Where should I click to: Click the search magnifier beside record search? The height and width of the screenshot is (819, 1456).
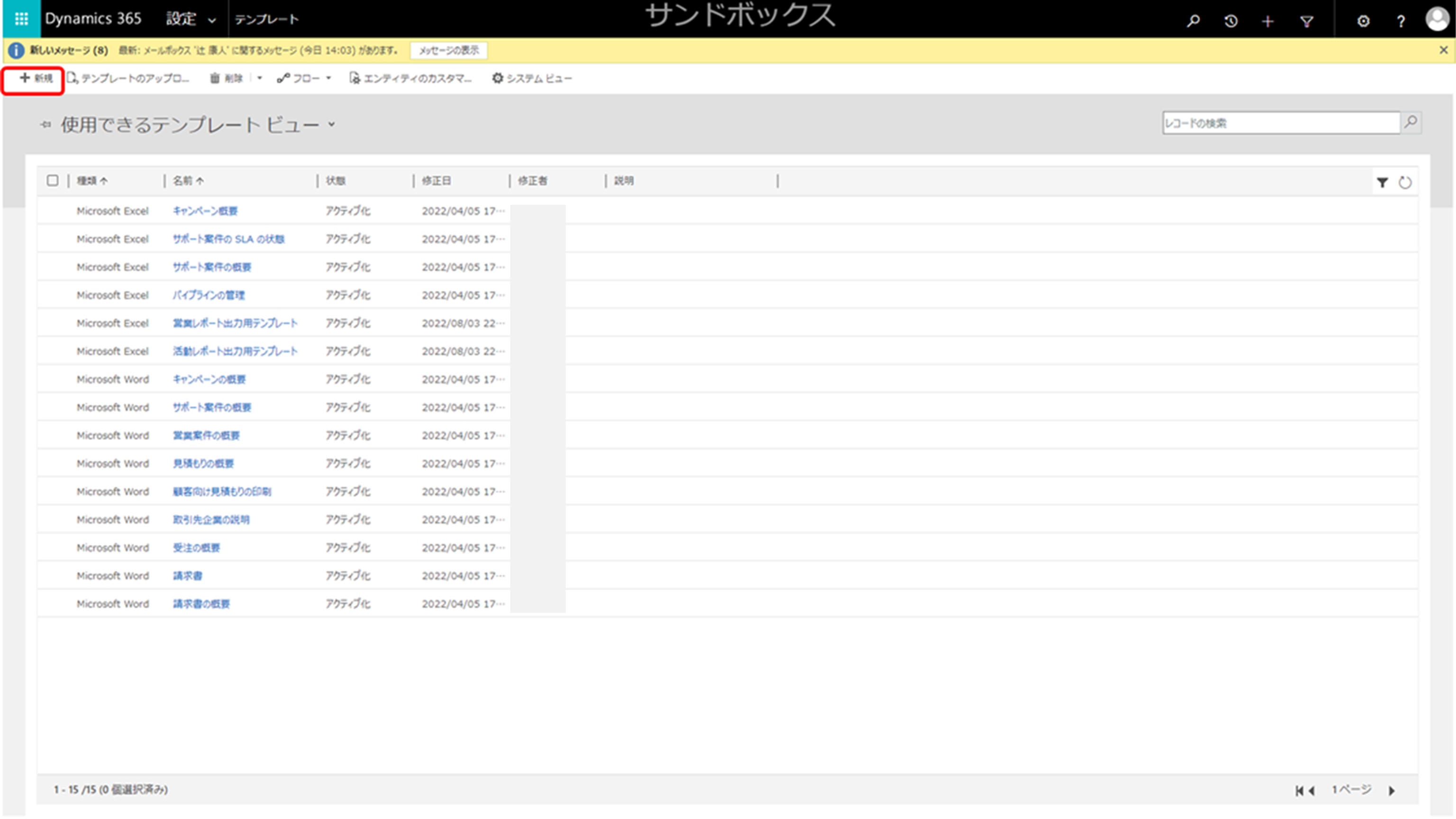tap(1411, 122)
